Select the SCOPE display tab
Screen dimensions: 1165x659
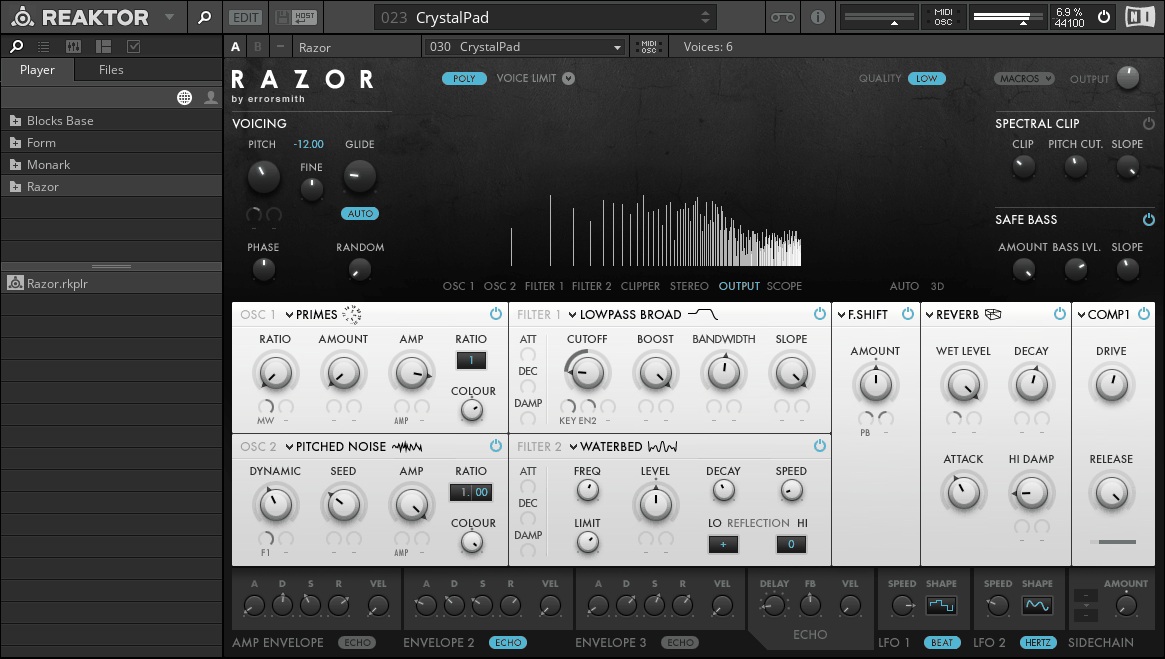coord(785,286)
